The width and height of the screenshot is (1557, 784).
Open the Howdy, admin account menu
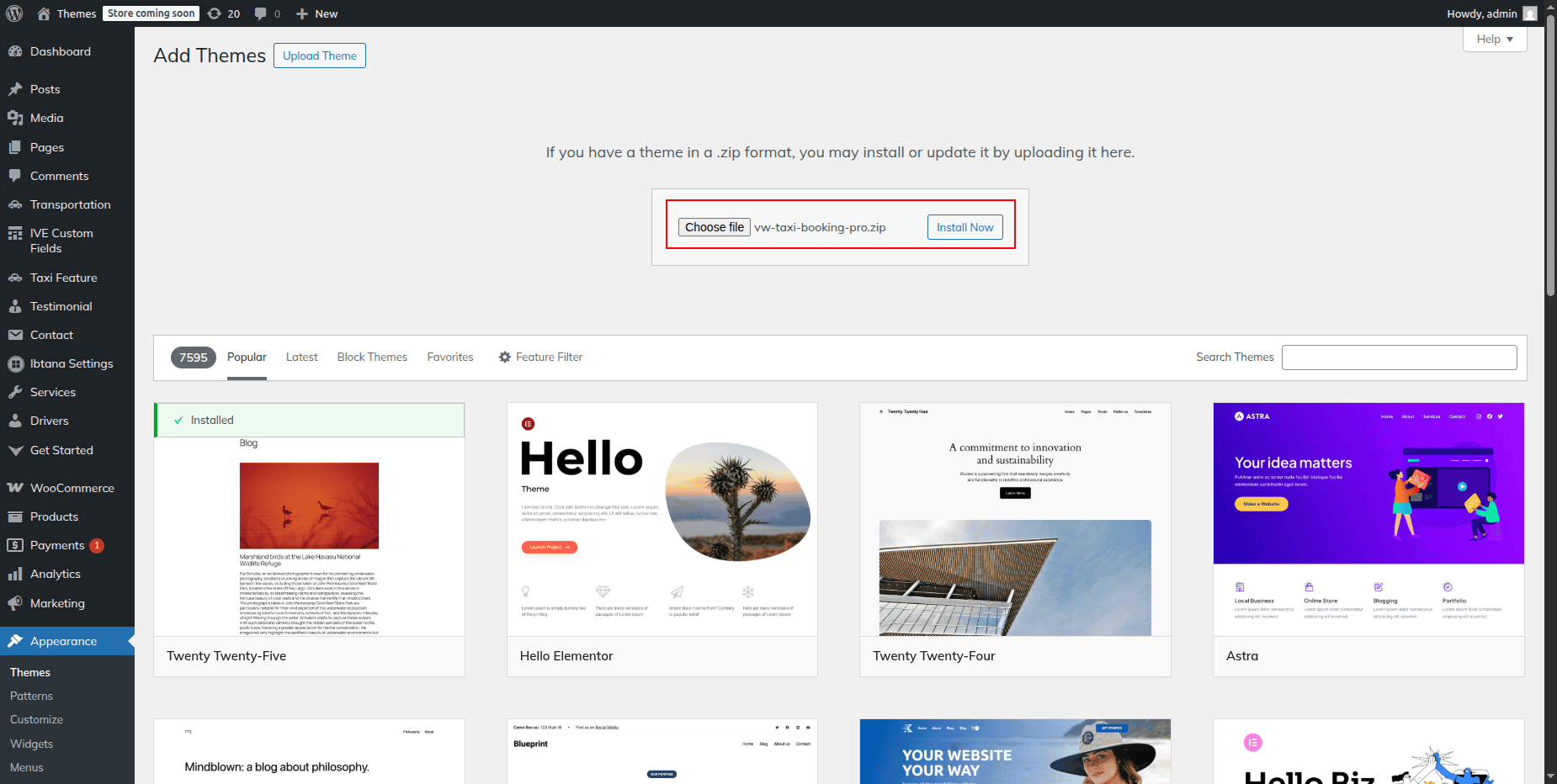(x=1491, y=13)
